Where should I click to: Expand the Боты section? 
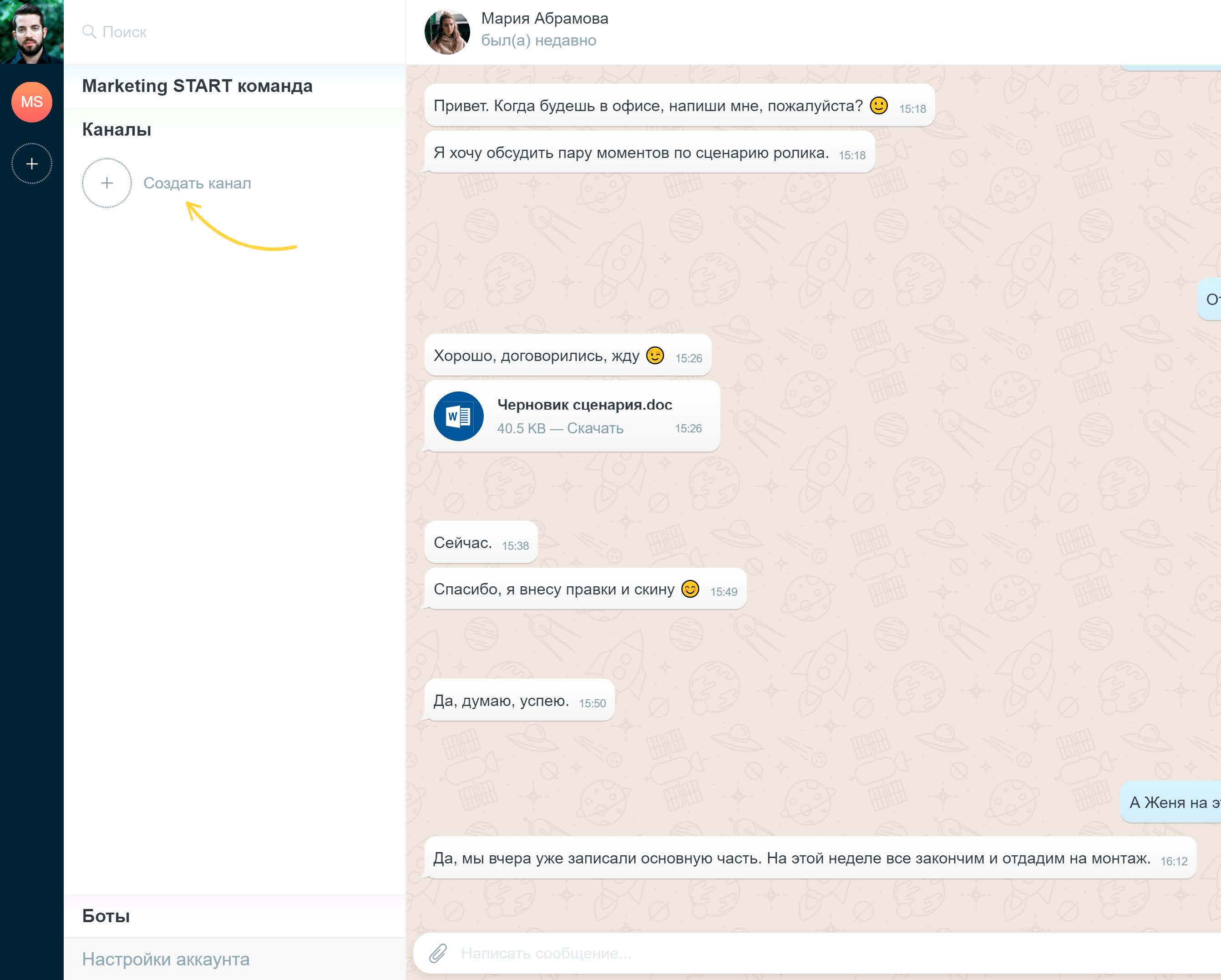(106, 916)
